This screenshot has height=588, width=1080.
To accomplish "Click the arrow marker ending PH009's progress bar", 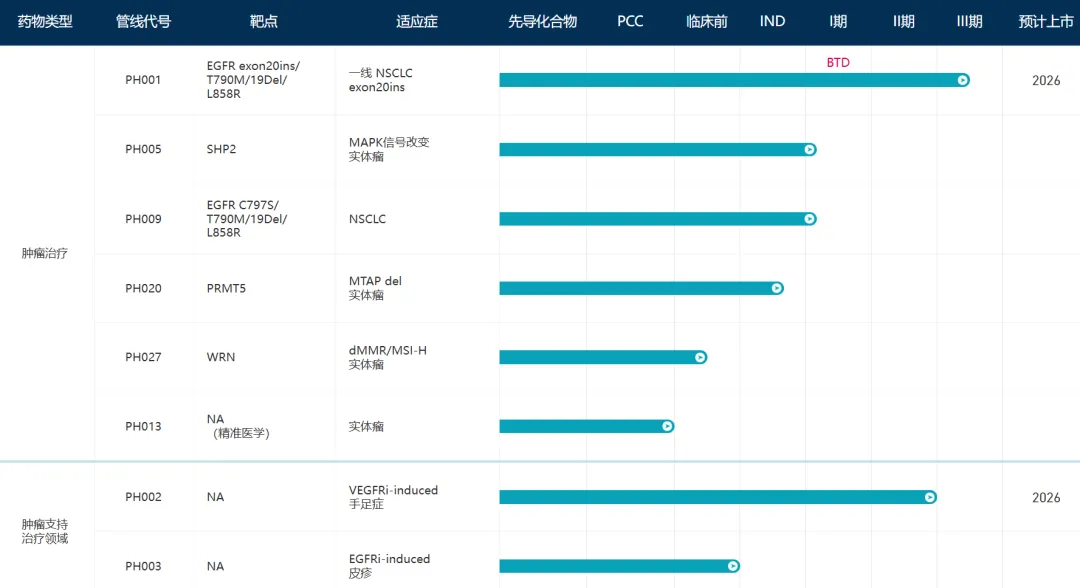I will 810,219.
